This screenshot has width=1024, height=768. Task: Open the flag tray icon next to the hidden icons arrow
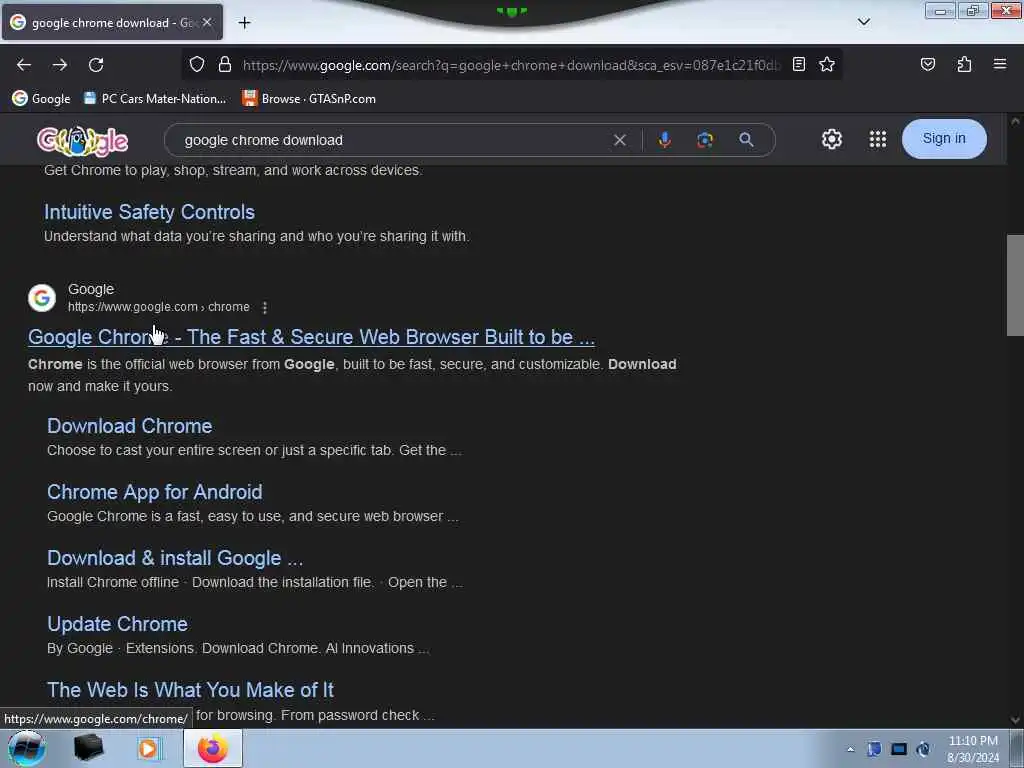[x=874, y=749]
